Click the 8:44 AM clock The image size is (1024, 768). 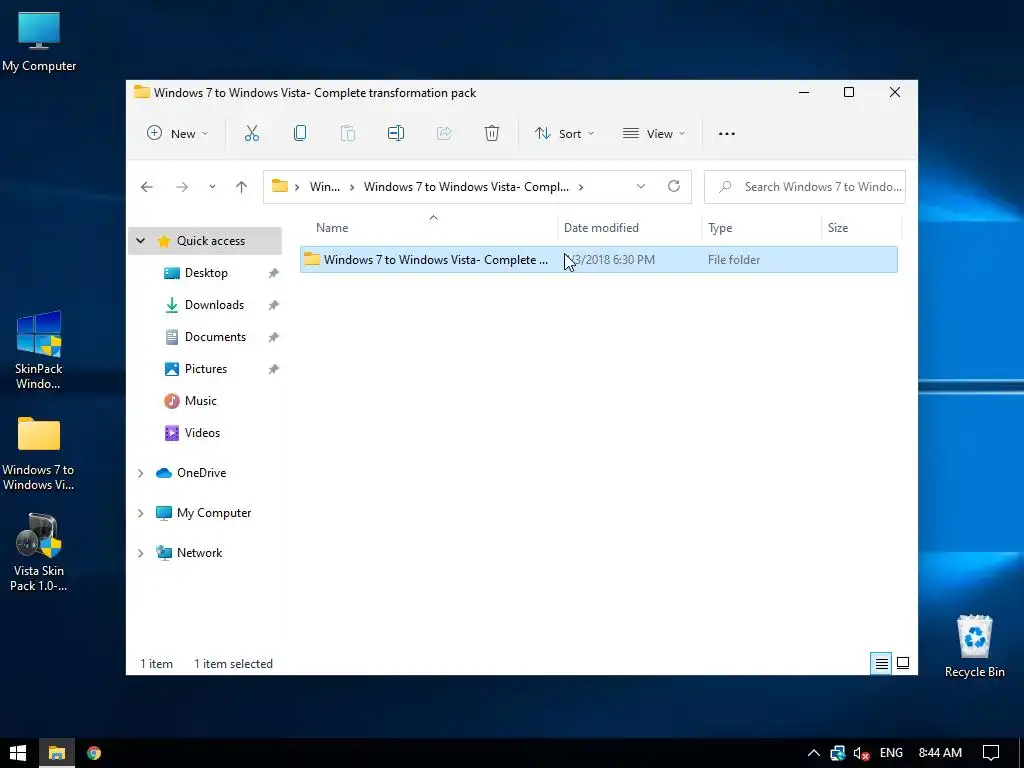(x=940, y=753)
